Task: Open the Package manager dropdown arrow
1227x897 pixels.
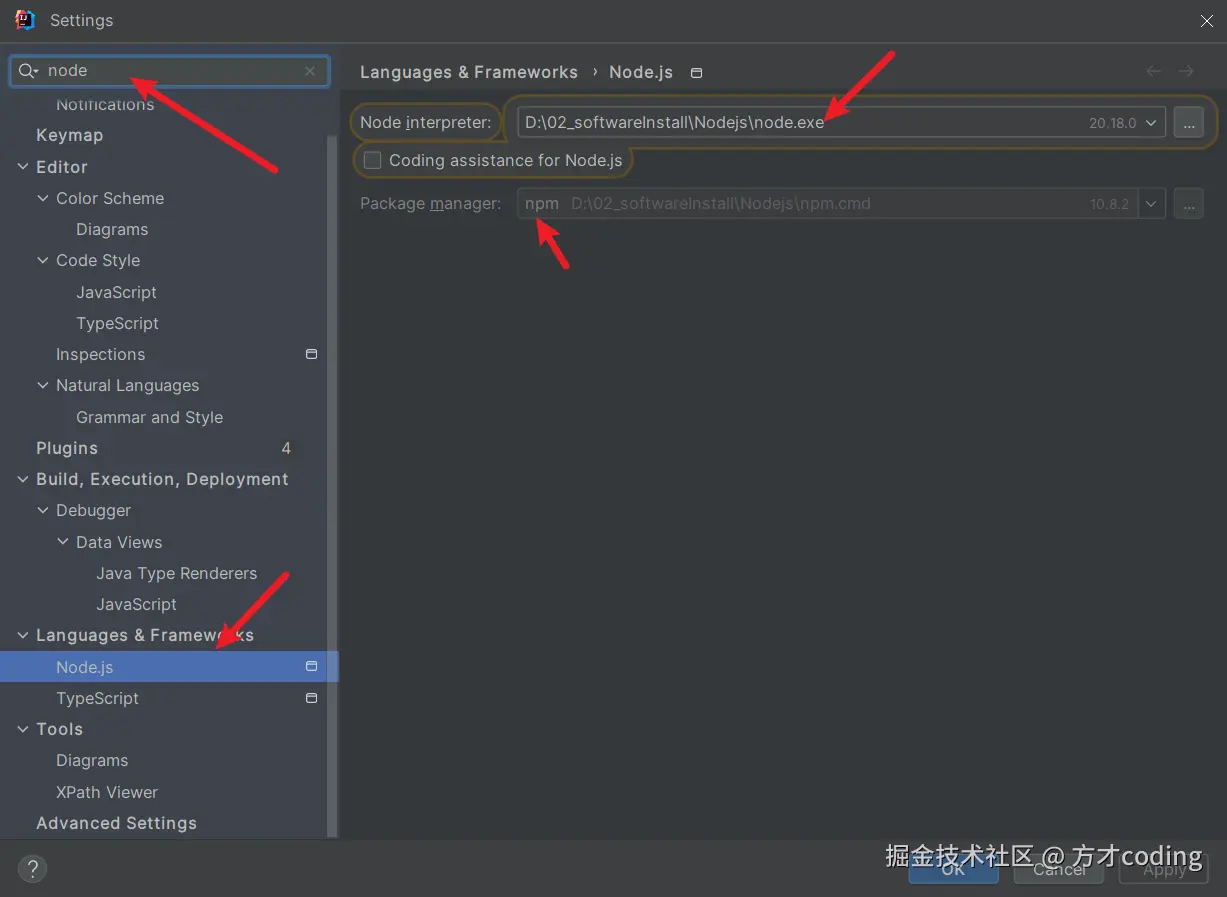Action: click(x=1151, y=204)
